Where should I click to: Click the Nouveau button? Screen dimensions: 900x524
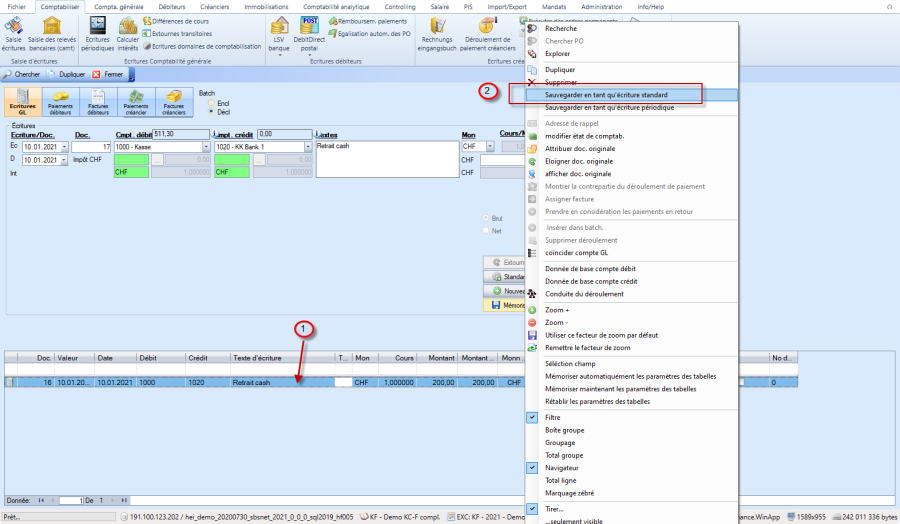pyautogui.click(x=505, y=291)
